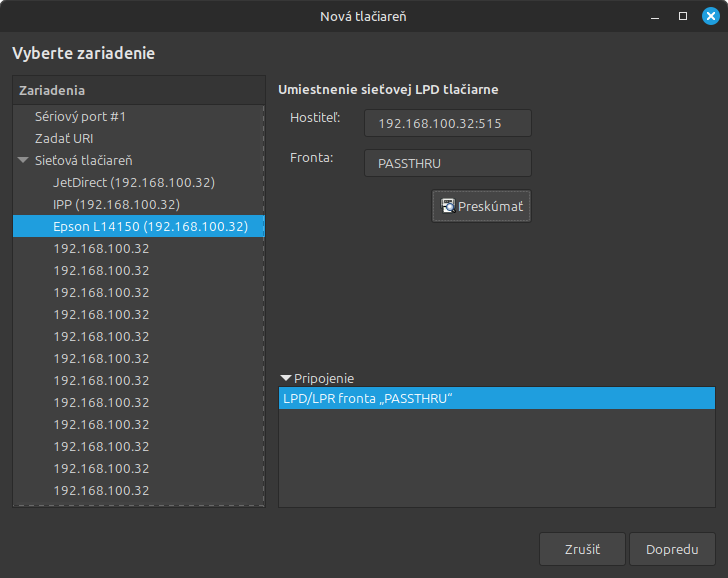The image size is (728, 578).
Task: Collapse the Pripojenie section arrow
Action: click(286, 378)
